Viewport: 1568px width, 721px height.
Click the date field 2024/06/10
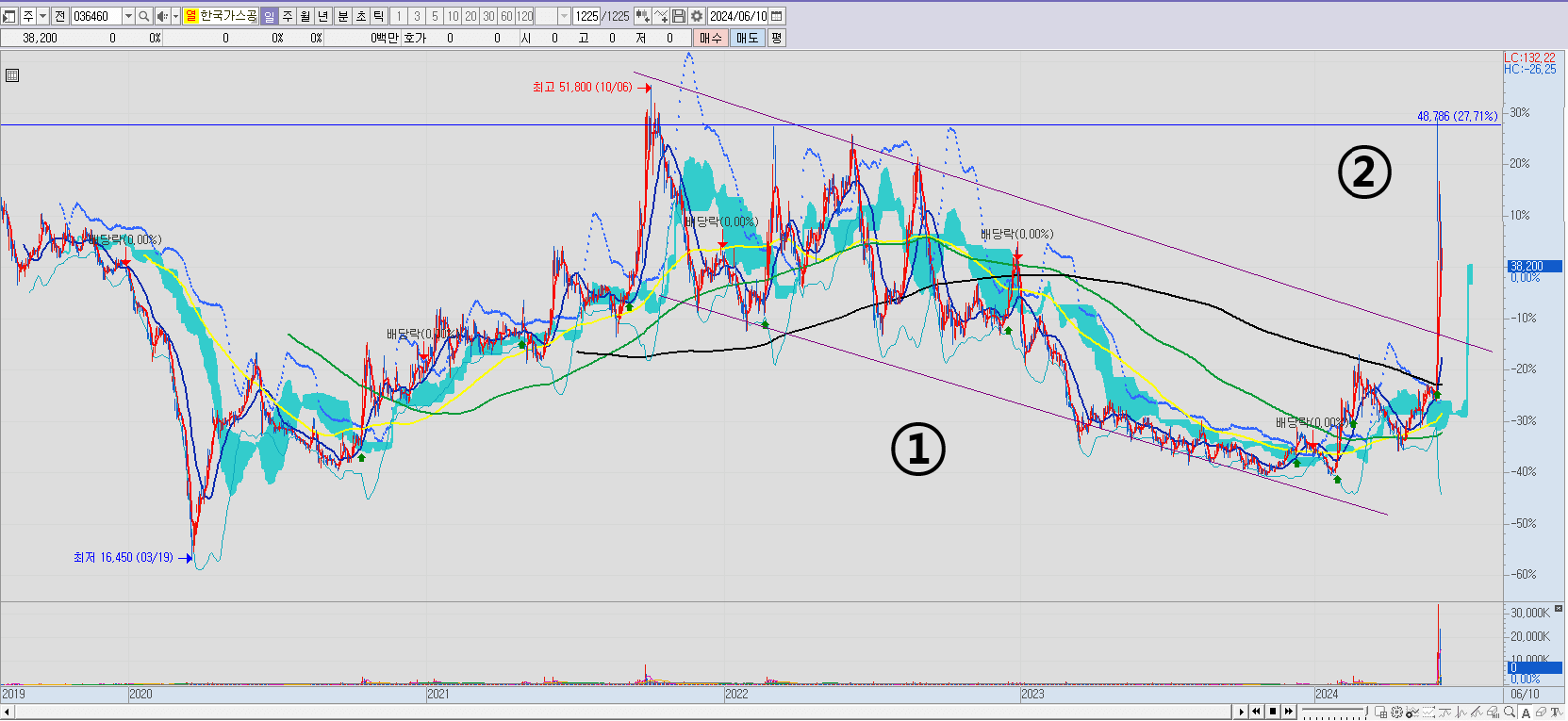(x=738, y=16)
